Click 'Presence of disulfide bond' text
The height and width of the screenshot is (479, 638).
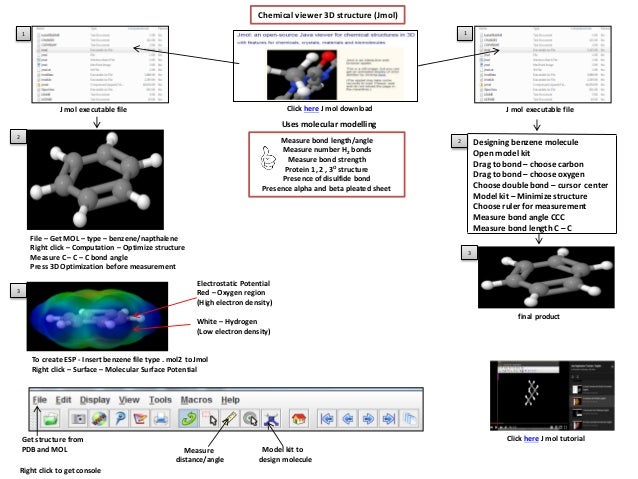[326, 178]
